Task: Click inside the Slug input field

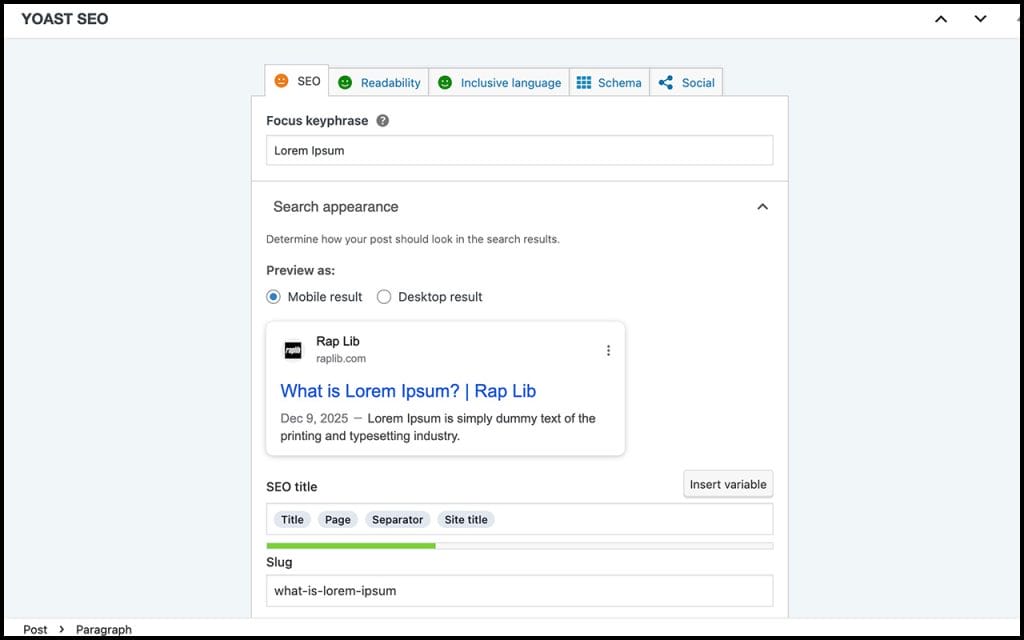Action: (x=520, y=590)
